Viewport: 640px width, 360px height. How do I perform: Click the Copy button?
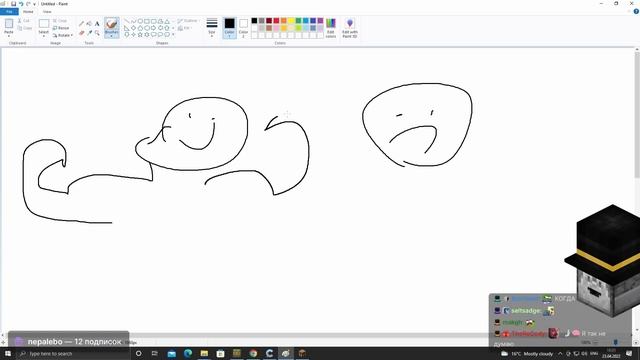coord(24,28)
